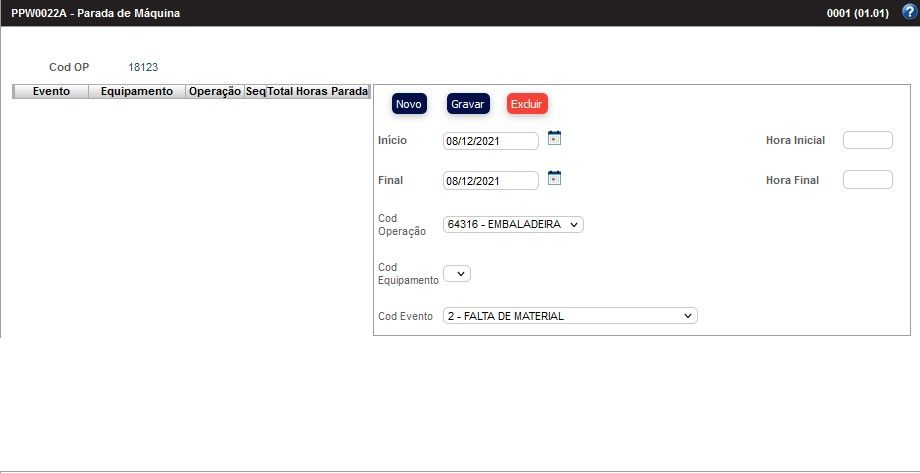Click the Cod OP value 18123
The height and width of the screenshot is (473, 920).
coord(143,67)
